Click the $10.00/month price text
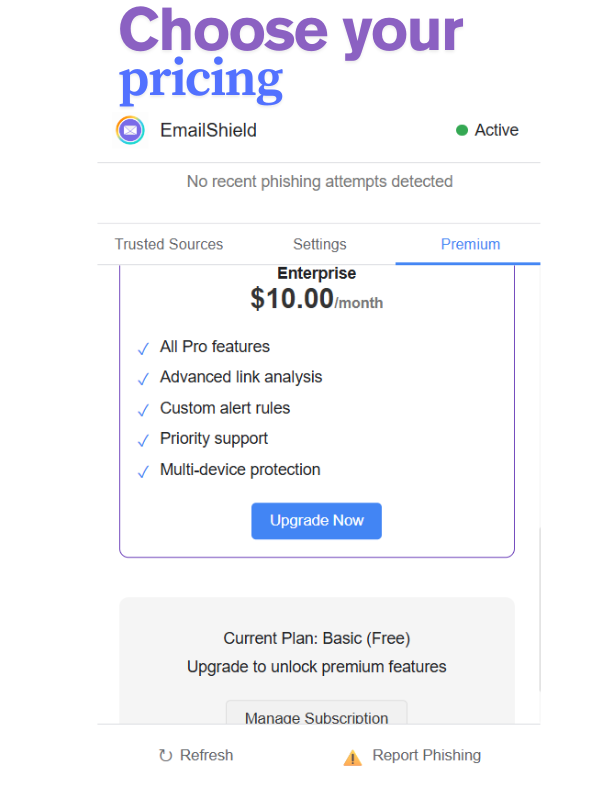The height and width of the screenshot is (800, 600). [316, 299]
